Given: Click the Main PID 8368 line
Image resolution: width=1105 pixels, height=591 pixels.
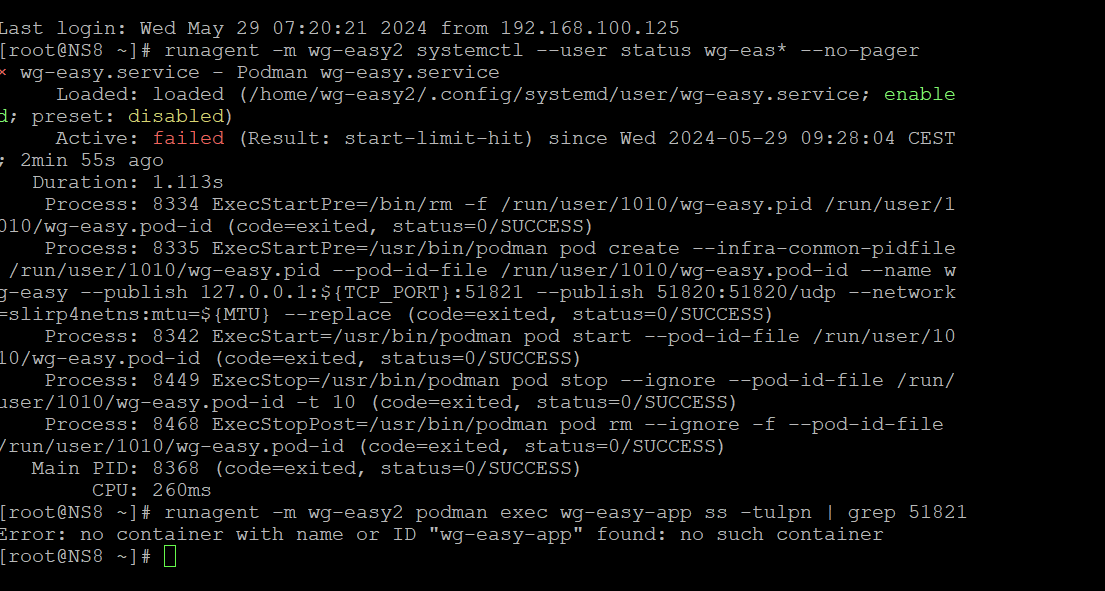Looking at the screenshot, I should [x=306, y=468].
